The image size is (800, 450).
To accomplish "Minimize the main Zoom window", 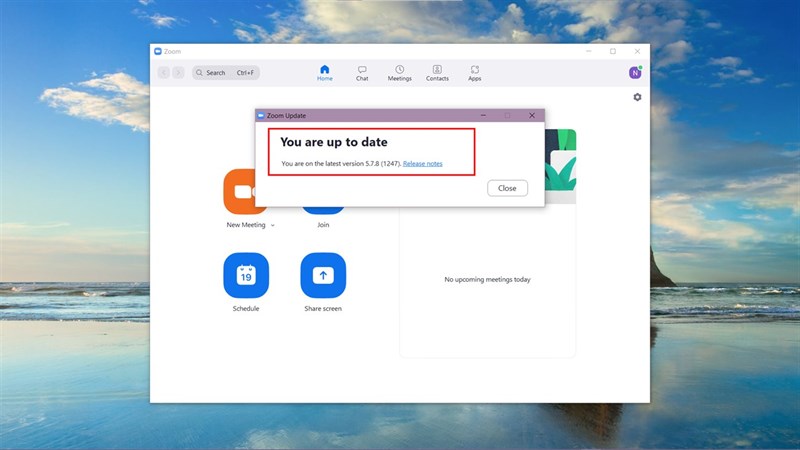I will tap(589, 51).
